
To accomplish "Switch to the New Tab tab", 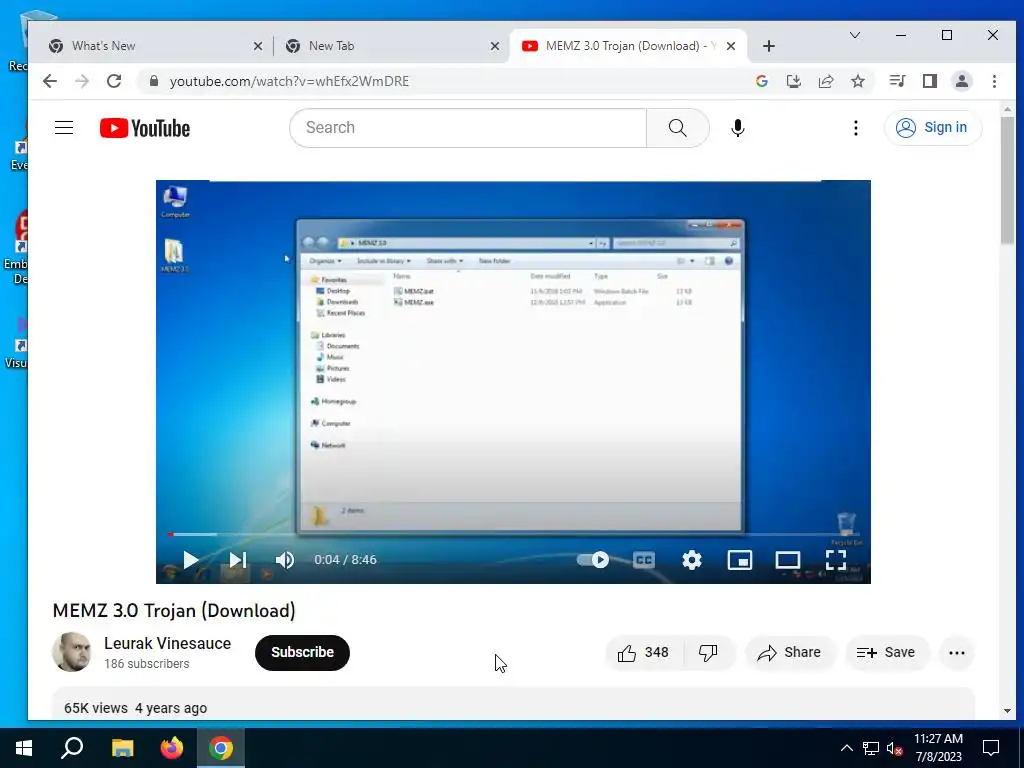I will [x=391, y=46].
